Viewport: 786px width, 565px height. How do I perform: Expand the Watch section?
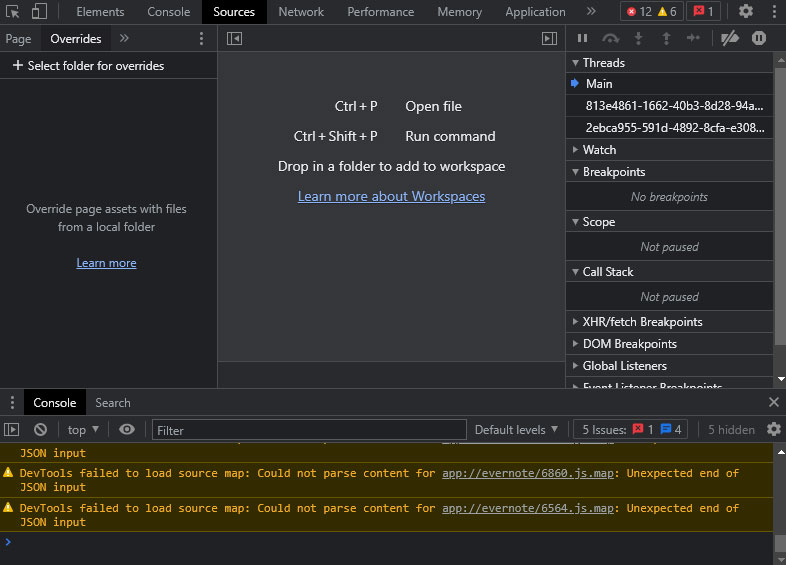[669, 150]
